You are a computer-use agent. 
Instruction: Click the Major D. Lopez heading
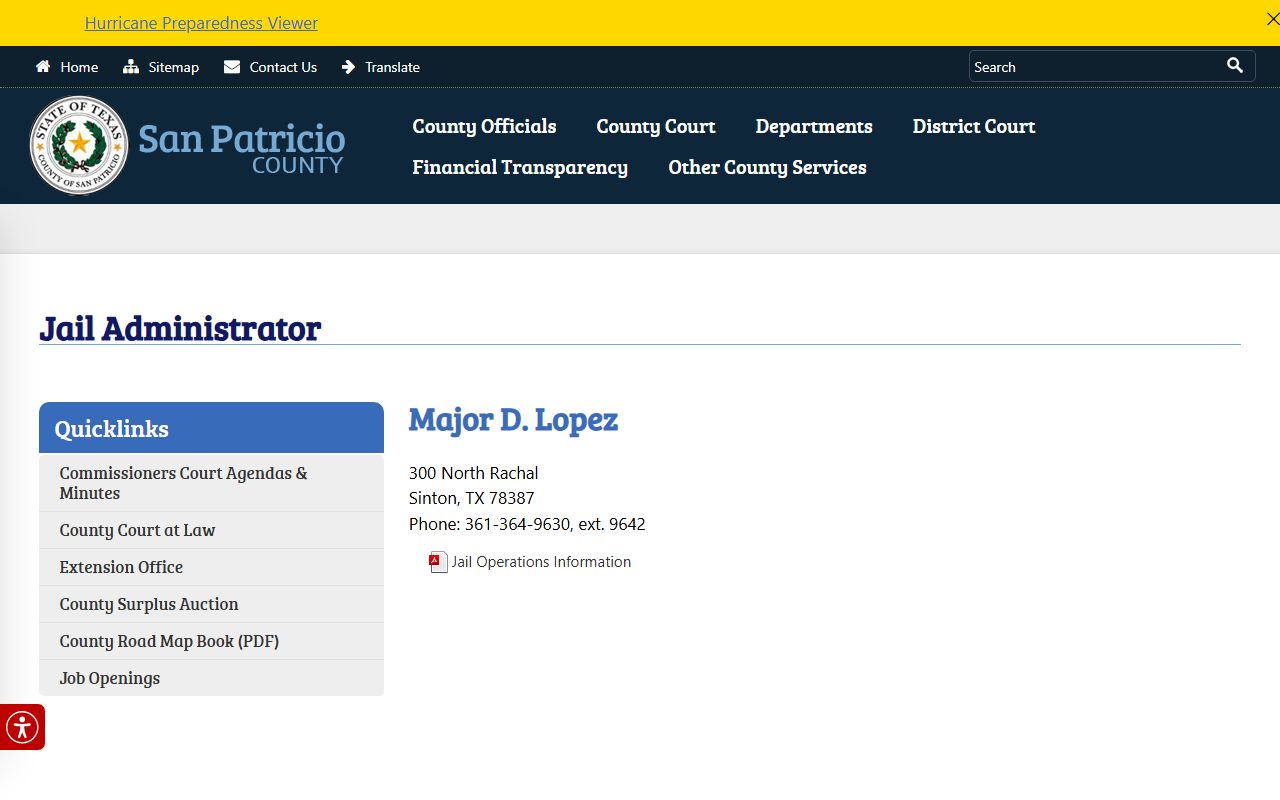point(513,419)
